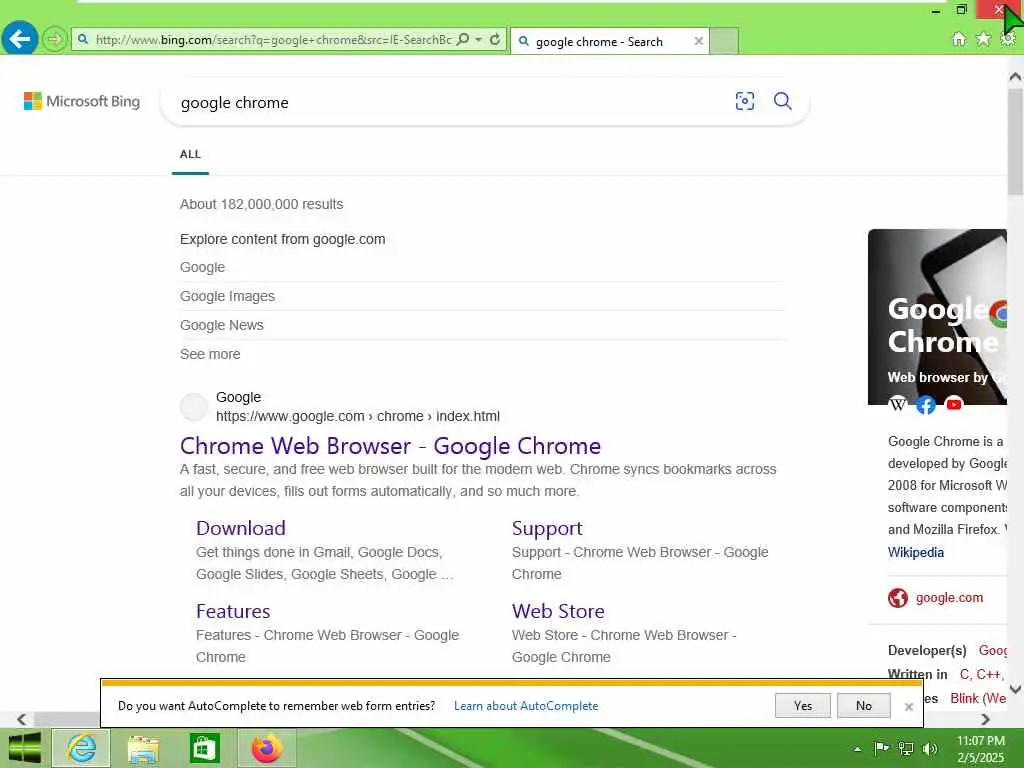Viewport: 1024px width, 768px height.
Task: Open the Action Center flag icon
Action: [x=881, y=748]
